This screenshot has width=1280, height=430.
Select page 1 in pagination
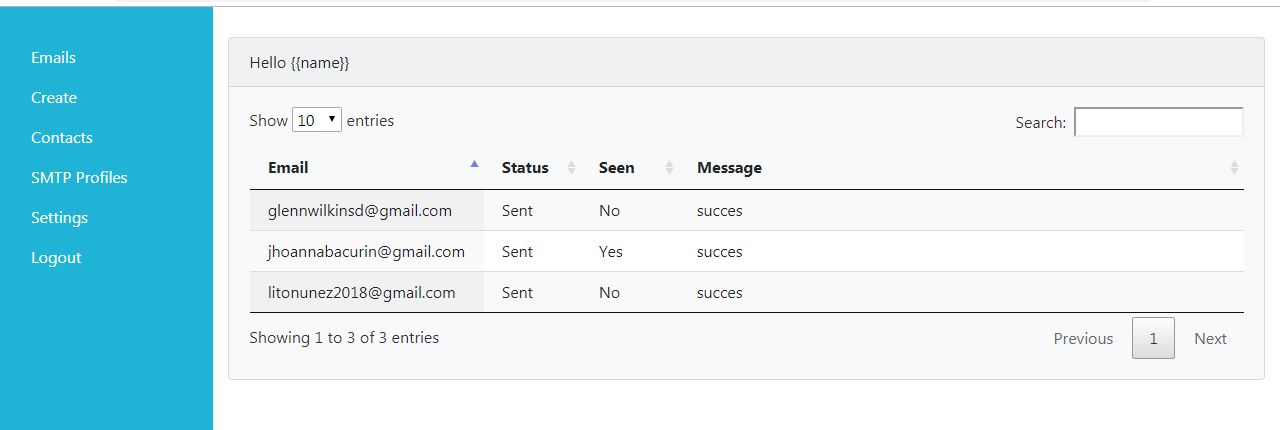point(1153,339)
